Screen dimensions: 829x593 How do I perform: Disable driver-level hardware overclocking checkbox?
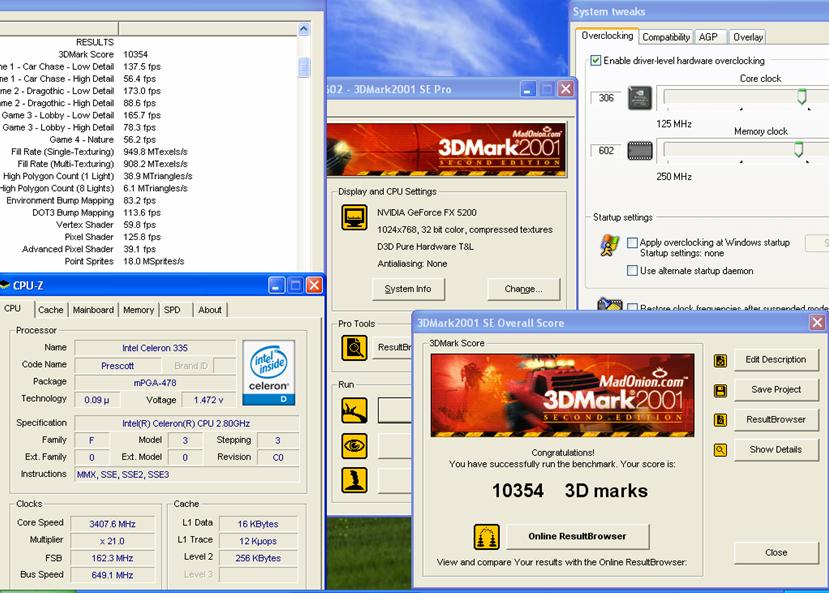coord(596,60)
